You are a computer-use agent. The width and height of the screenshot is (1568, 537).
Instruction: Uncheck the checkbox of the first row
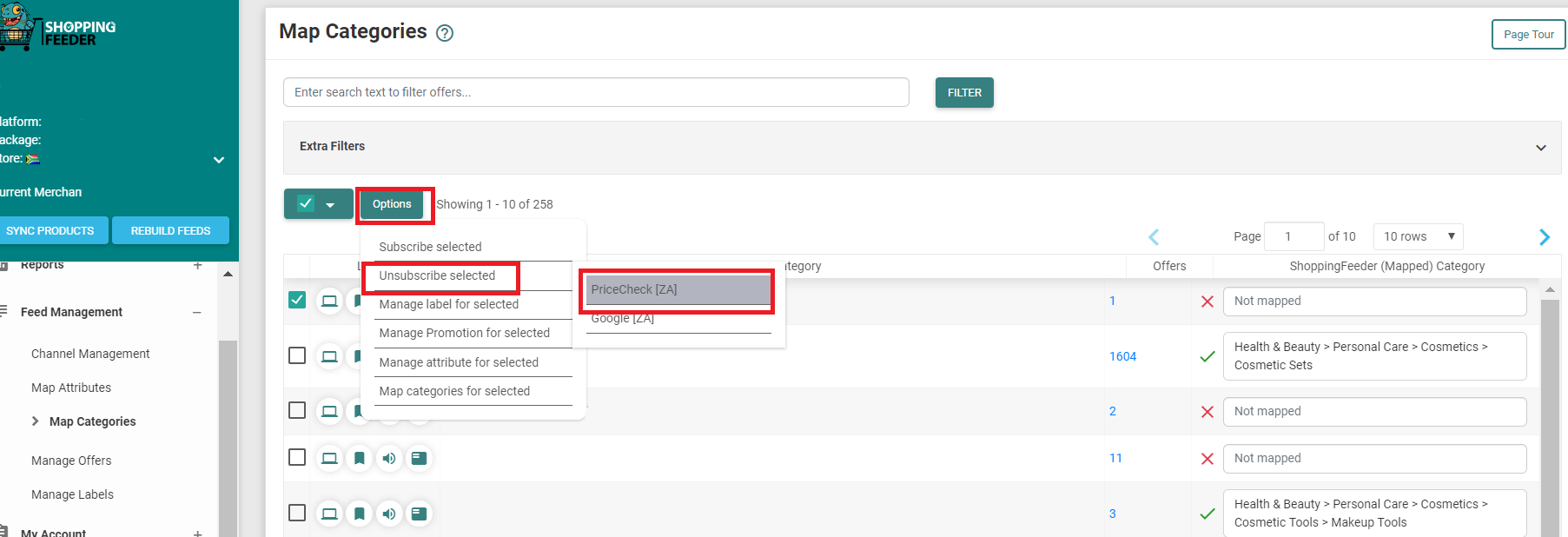click(297, 300)
